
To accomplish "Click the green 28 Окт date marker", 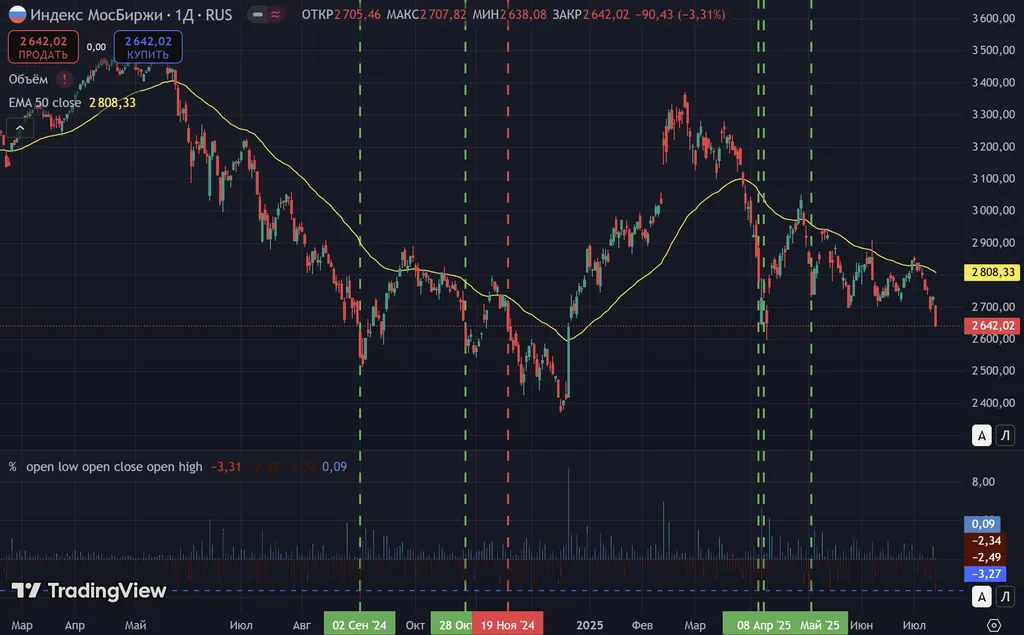I will 453,625.
